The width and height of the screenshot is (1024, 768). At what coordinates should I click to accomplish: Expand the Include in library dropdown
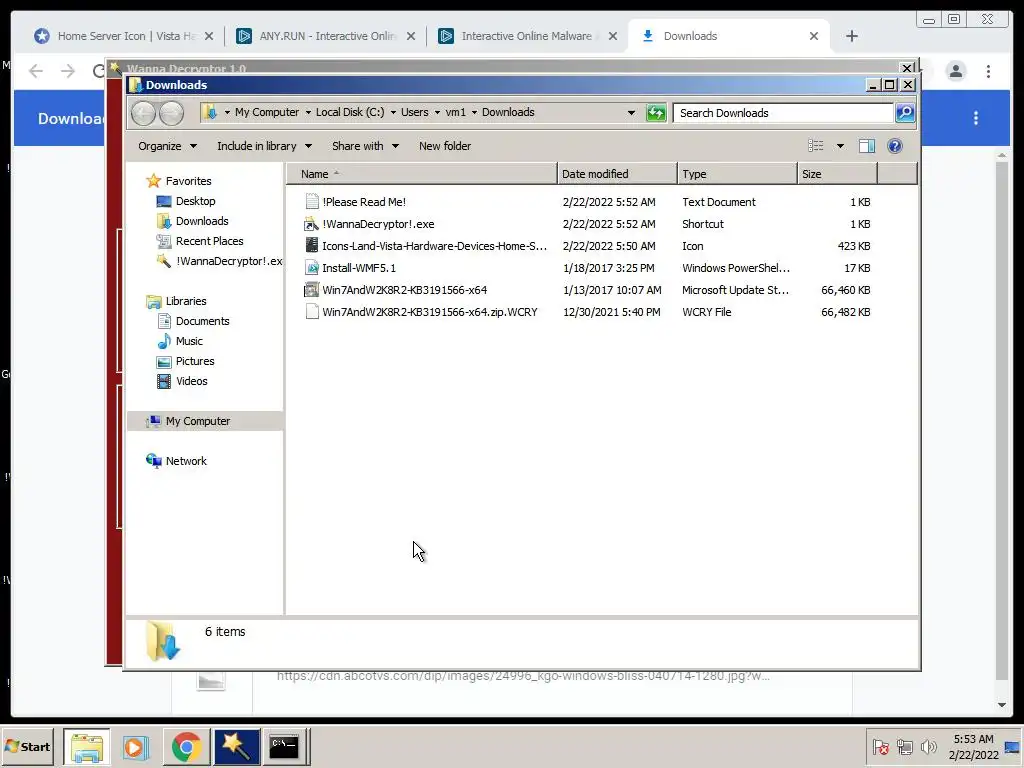pos(264,146)
